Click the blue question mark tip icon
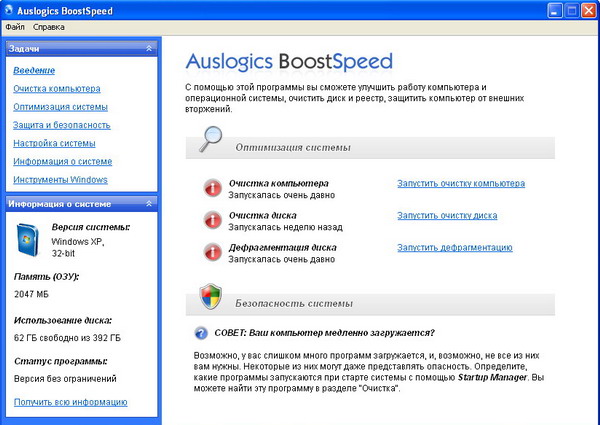The height and width of the screenshot is (425, 600). pyautogui.click(x=201, y=333)
